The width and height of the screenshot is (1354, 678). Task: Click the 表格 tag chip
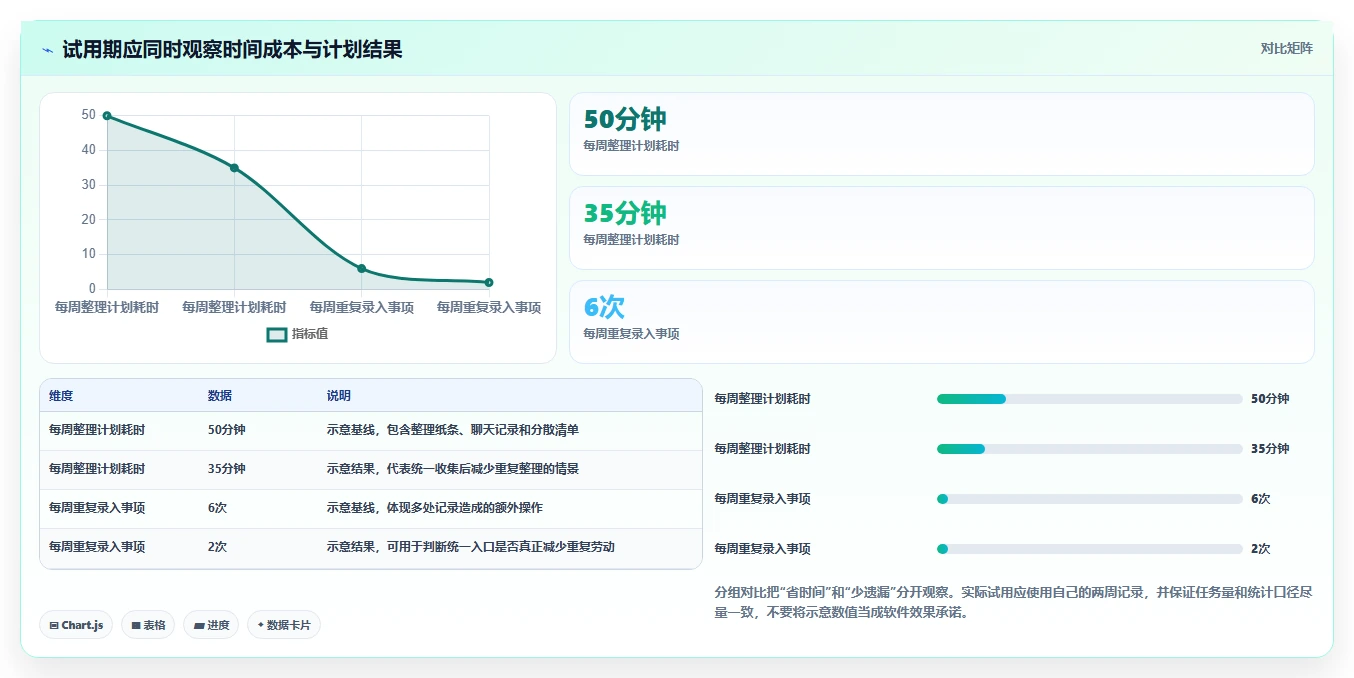[x=148, y=625]
